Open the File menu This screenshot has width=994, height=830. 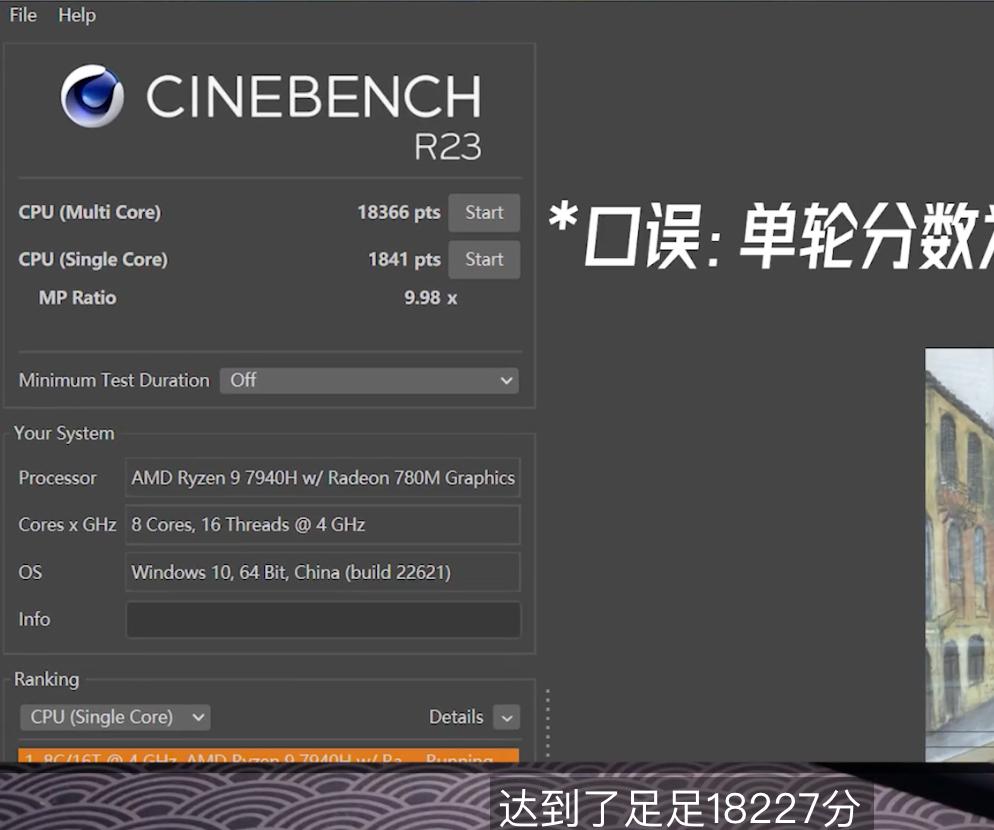(21, 14)
